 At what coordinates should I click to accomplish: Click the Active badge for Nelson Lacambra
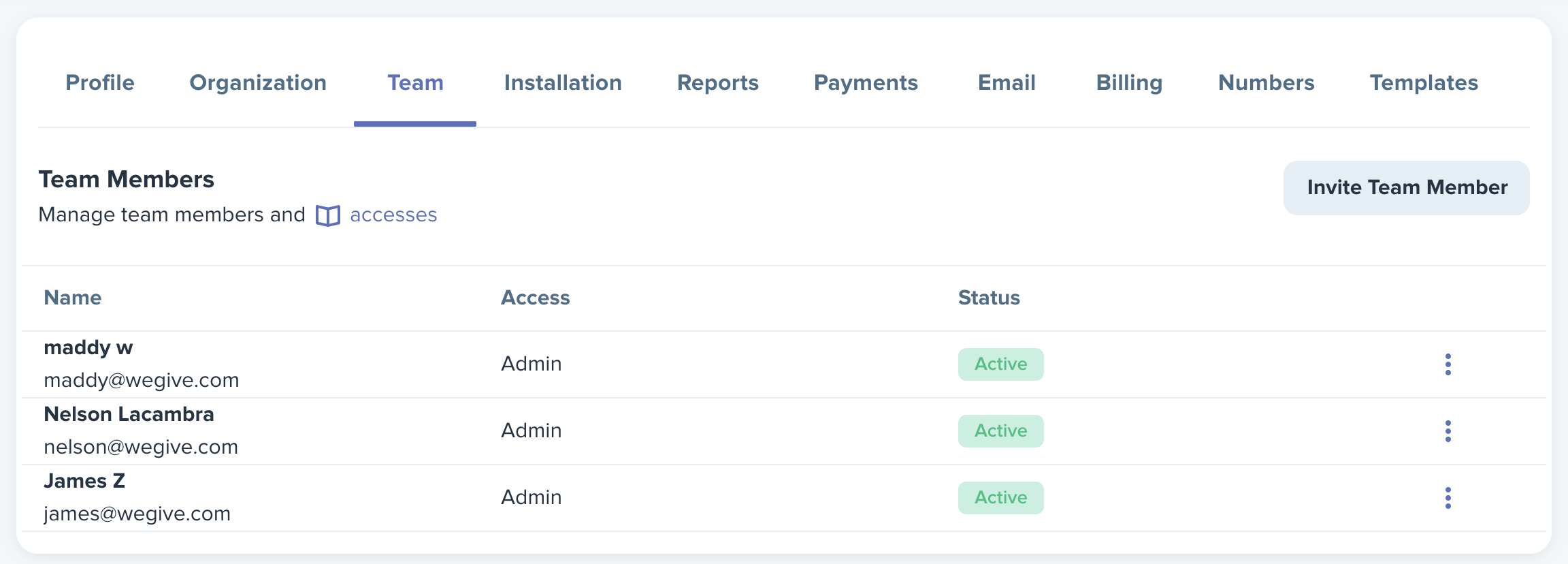click(1001, 431)
